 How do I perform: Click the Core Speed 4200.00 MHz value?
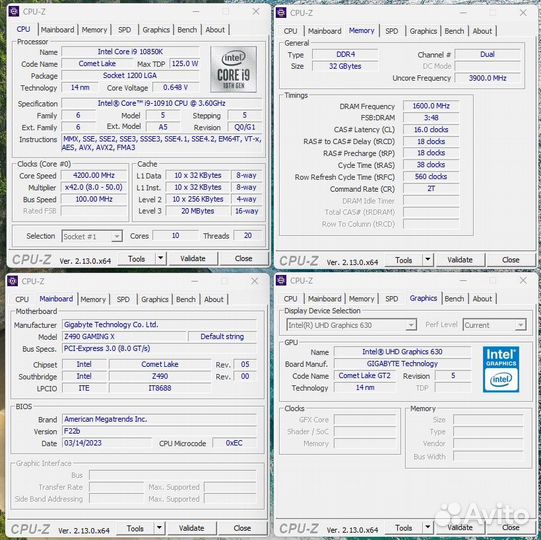(x=94, y=175)
